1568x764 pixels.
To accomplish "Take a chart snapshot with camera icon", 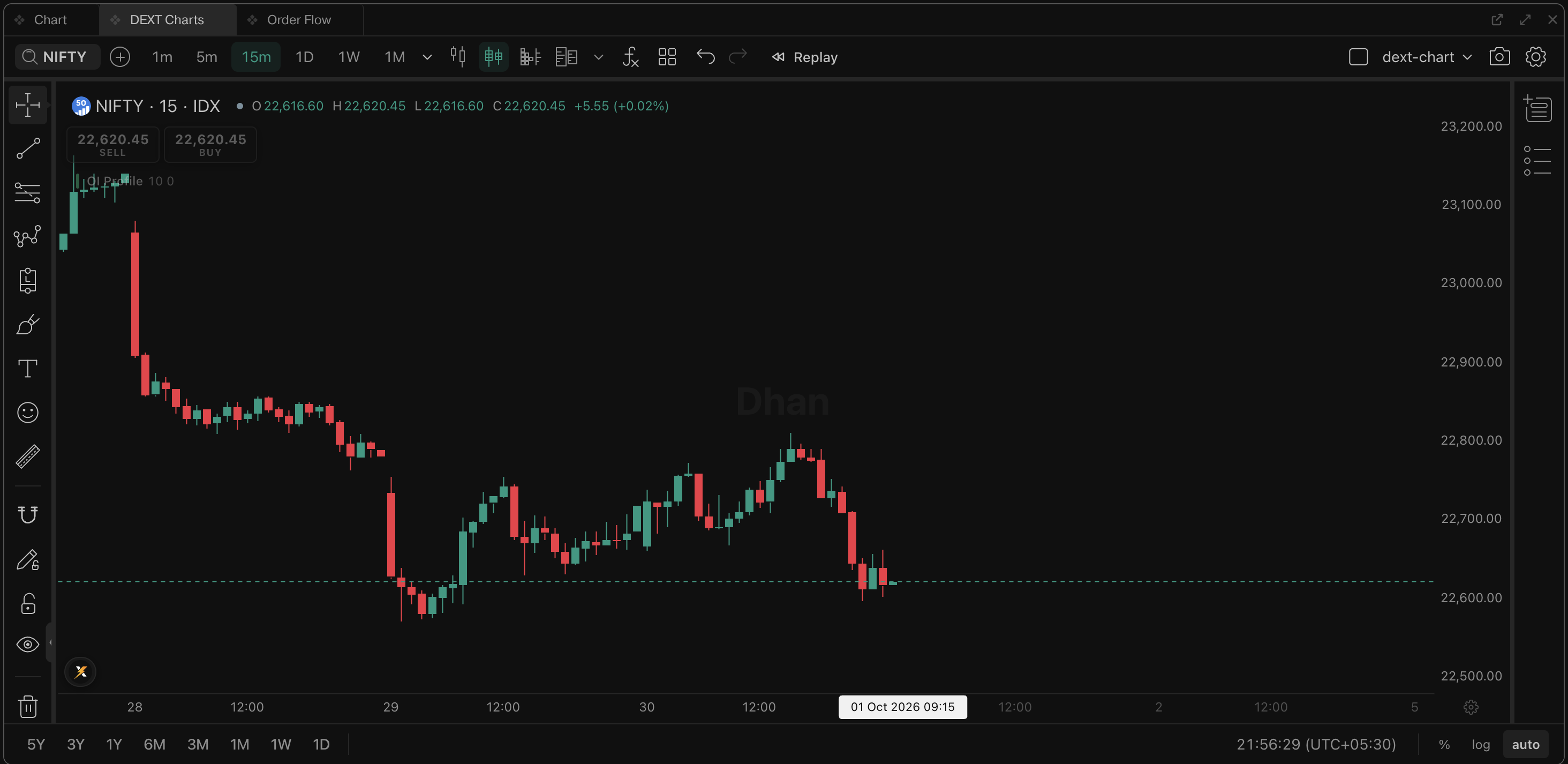I will (x=1499, y=57).
